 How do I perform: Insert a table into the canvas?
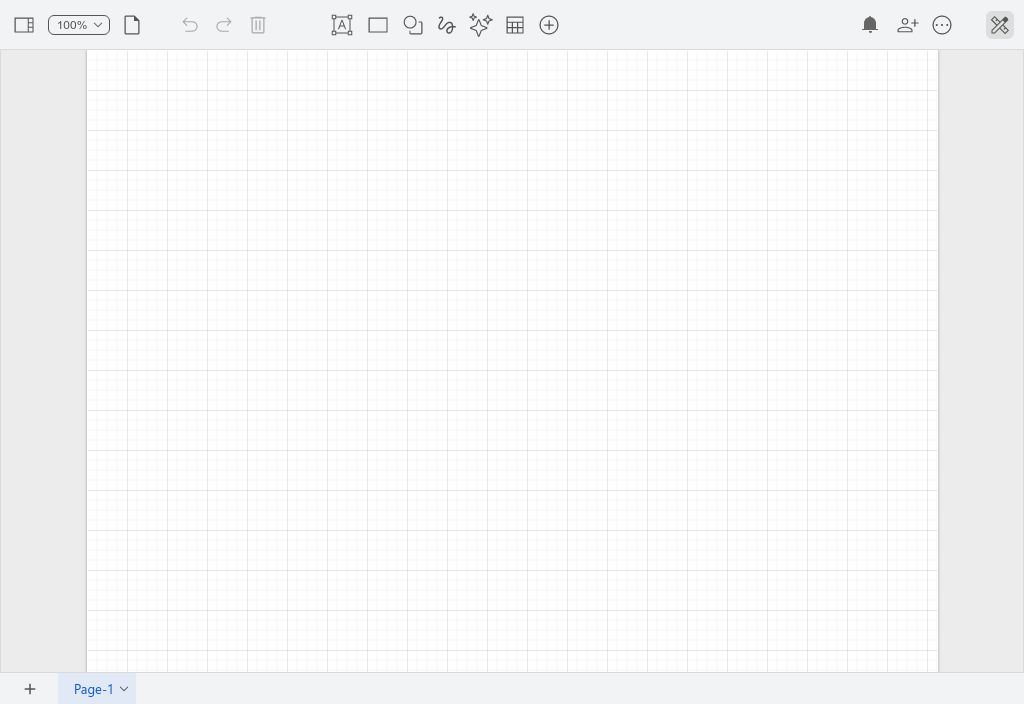(x=515, y=25)
